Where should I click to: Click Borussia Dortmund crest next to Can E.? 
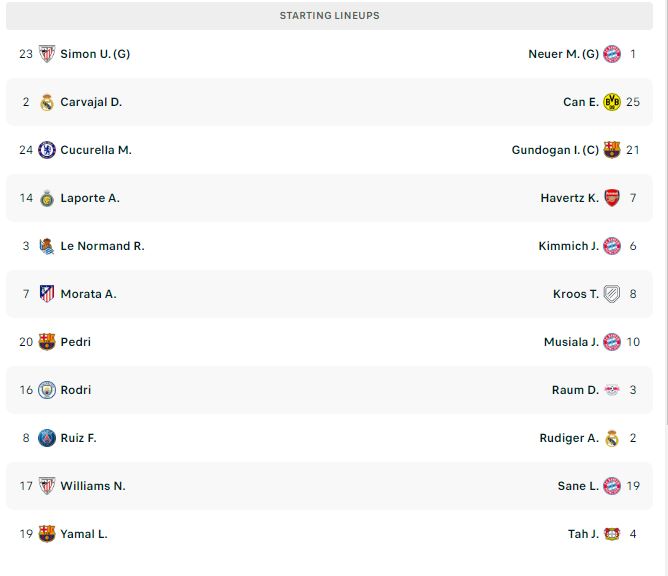[x=612, y=102]
